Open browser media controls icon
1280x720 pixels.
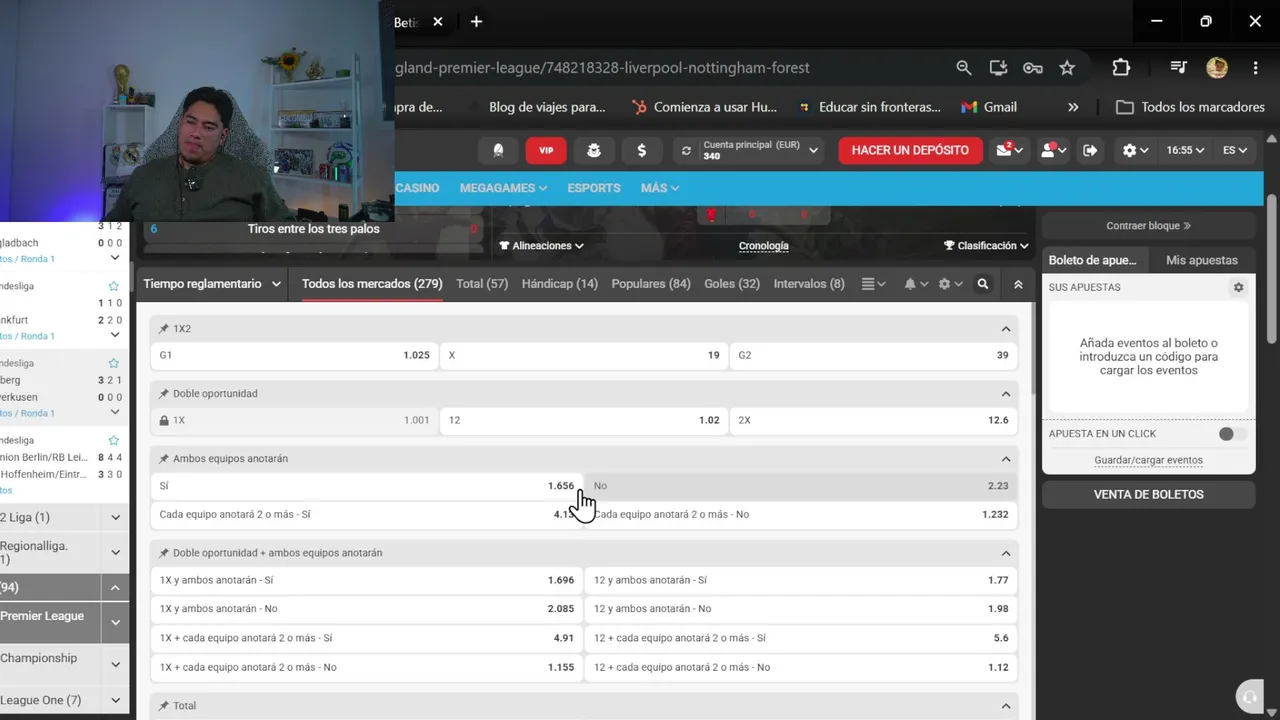pyautogui.click(x=1178, y=68)
